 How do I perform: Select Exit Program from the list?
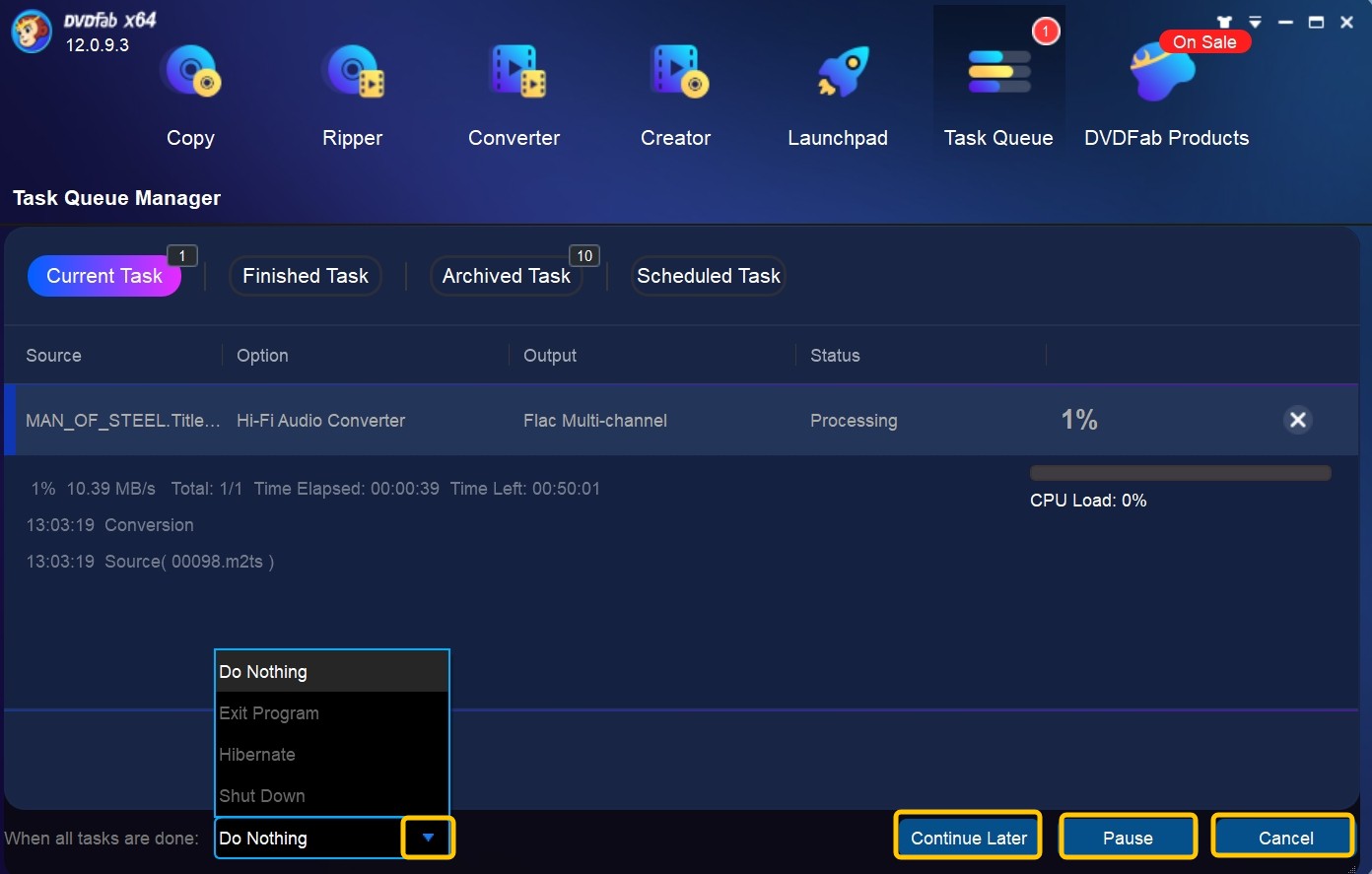click(x=332, y=713)
